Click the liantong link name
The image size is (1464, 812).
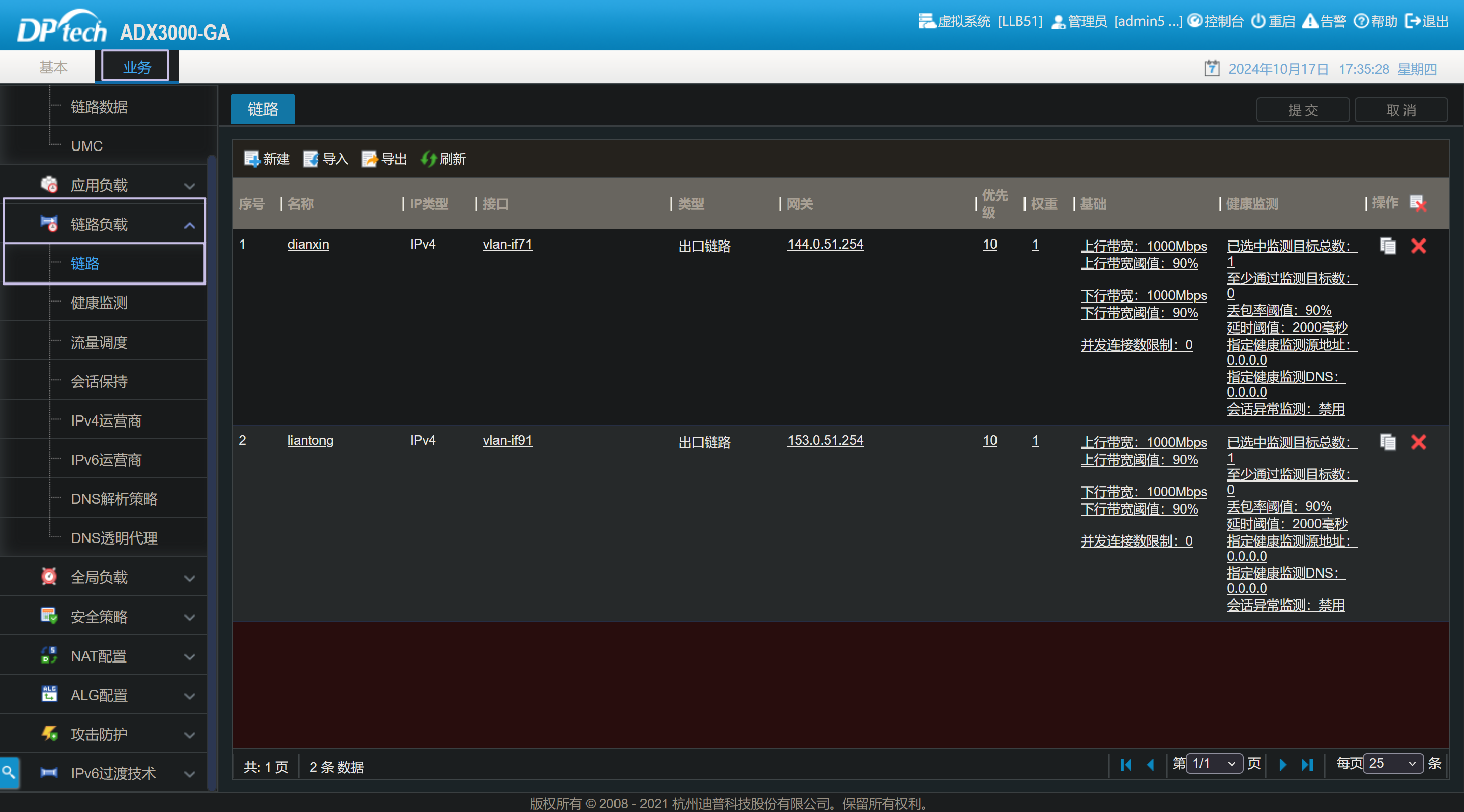tap(310, 440)
